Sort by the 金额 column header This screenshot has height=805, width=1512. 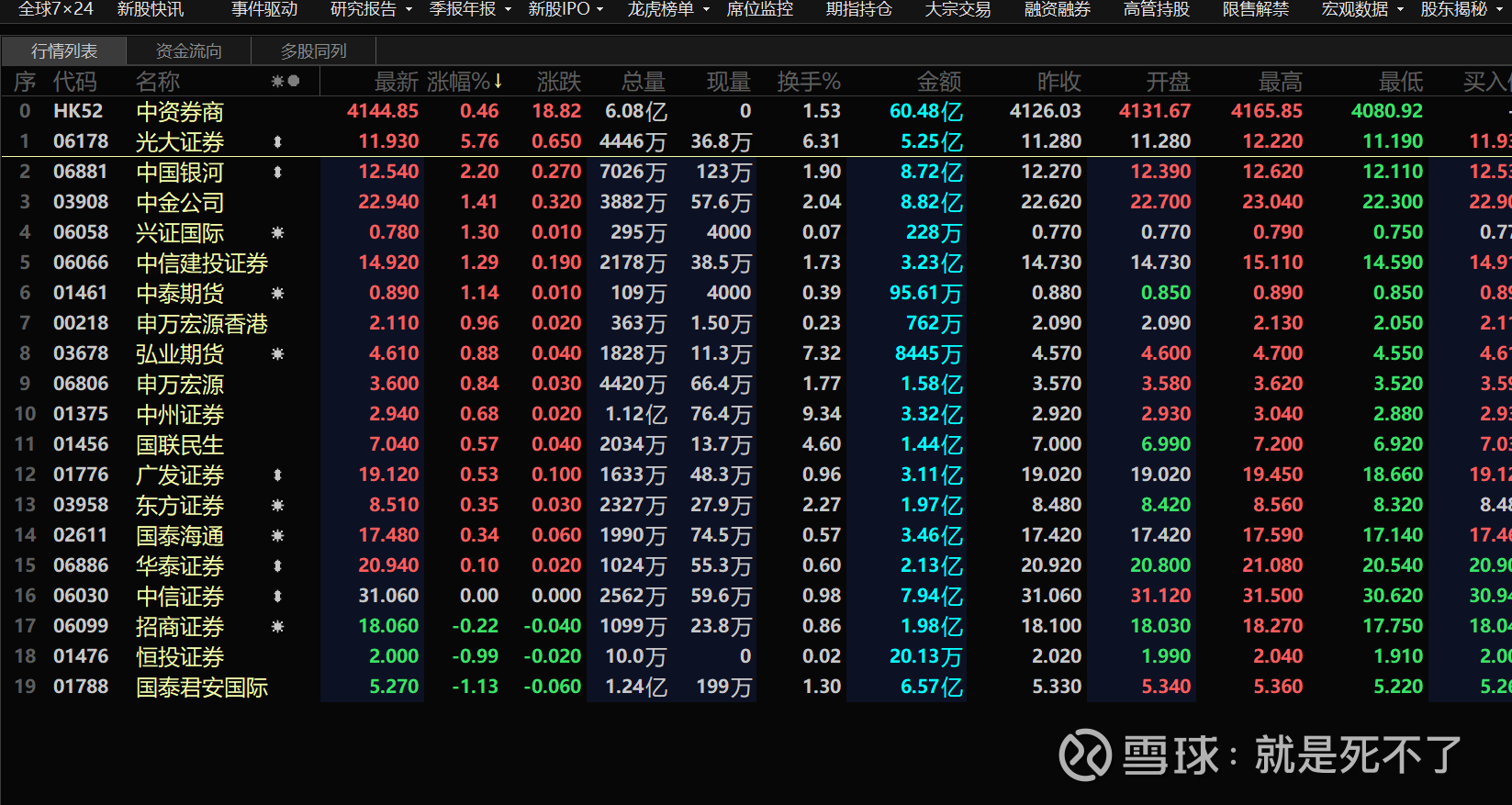tap(940, 82)
